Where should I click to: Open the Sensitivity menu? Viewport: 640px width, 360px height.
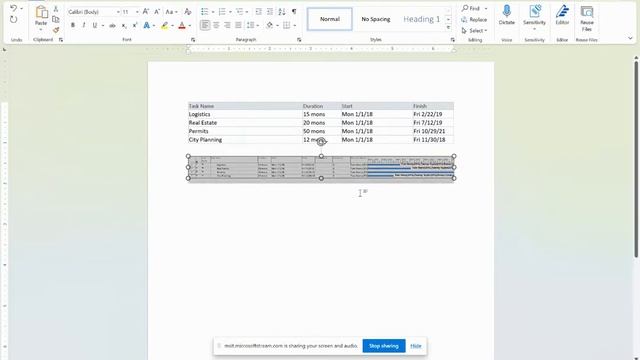coord(534,17)
